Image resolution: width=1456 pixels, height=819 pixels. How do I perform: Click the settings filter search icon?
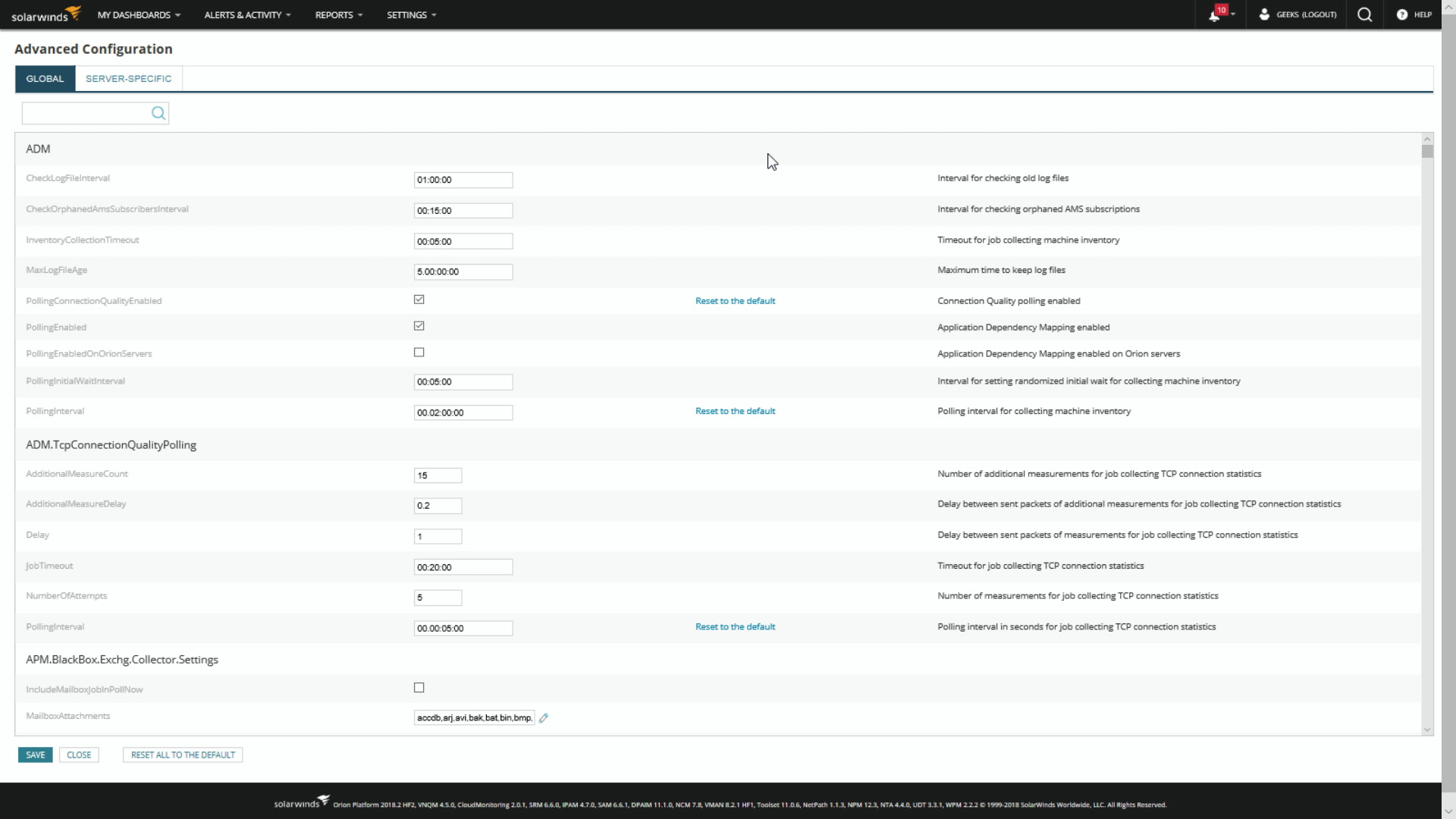[158, 114]
